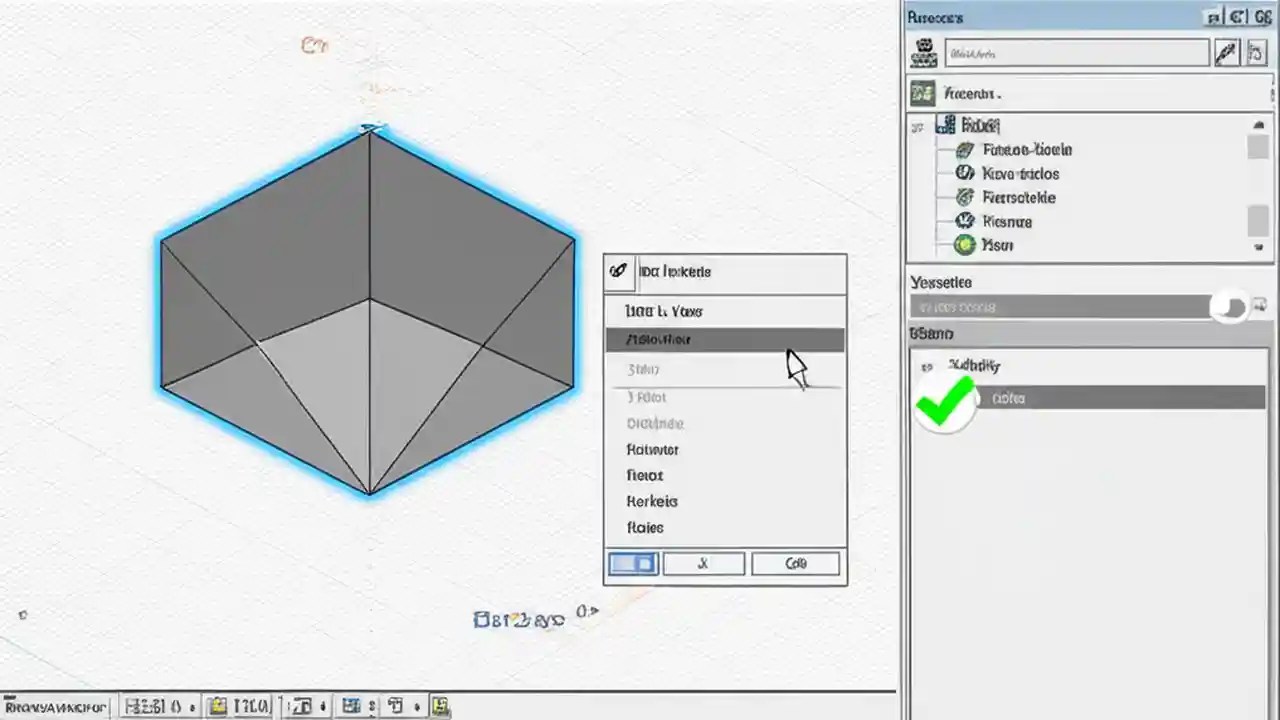Toggle the round switch on the panel search field

point(1231,308)
